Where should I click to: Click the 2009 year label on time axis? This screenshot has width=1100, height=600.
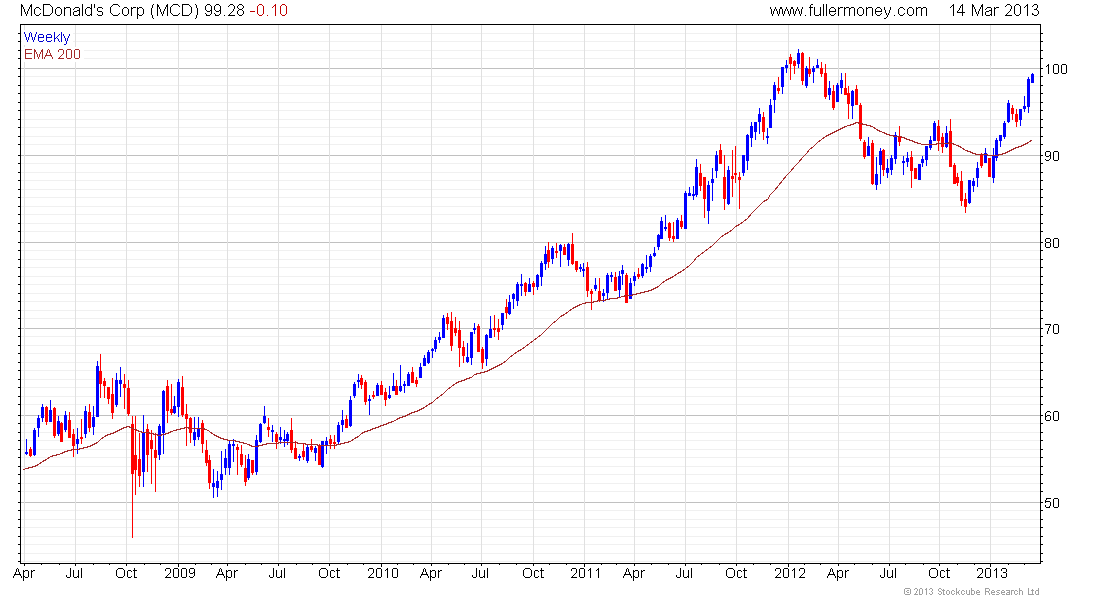pyautogui.click(x=180, y=573)
